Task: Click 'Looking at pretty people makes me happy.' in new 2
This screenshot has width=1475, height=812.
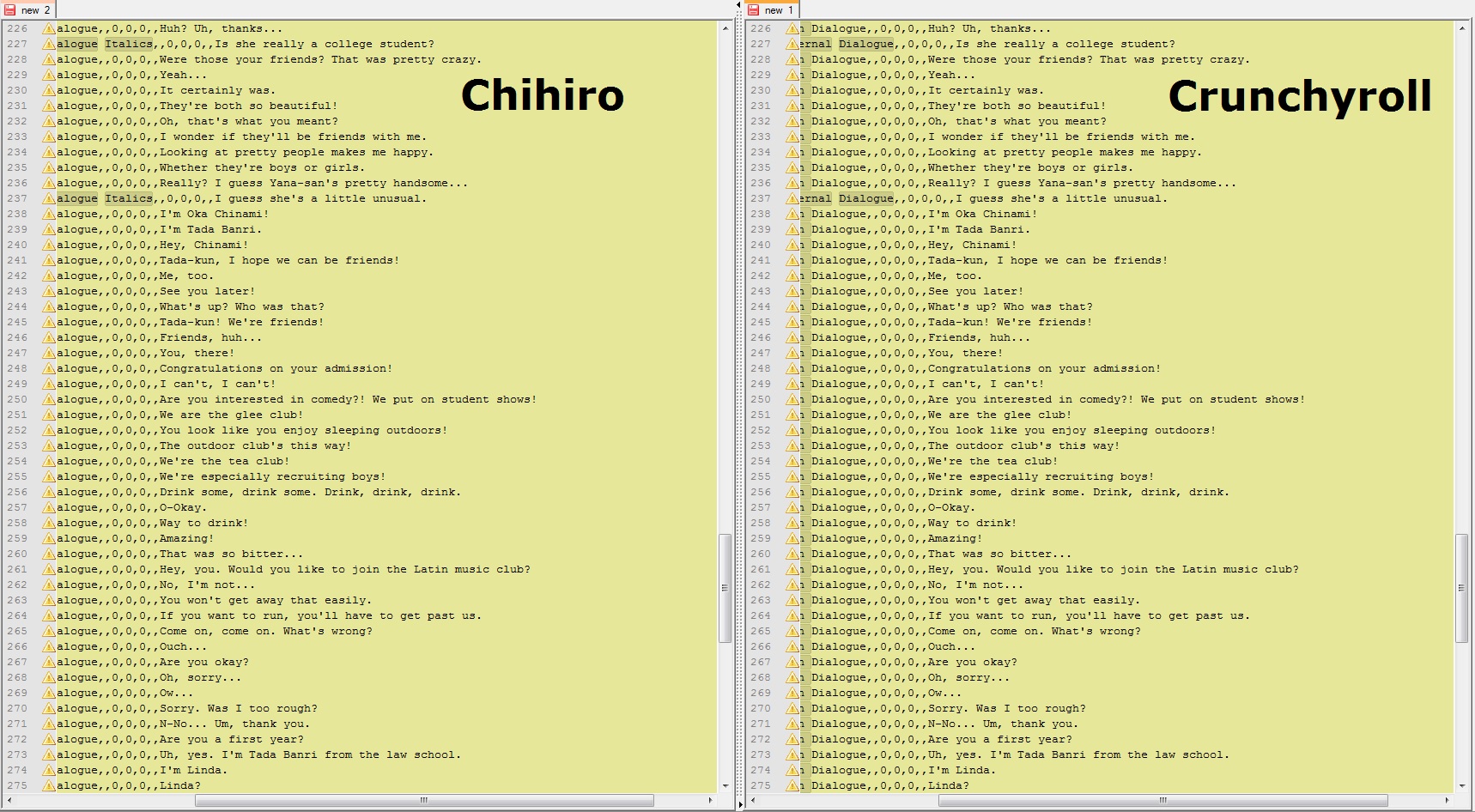Action: point(297,153)
